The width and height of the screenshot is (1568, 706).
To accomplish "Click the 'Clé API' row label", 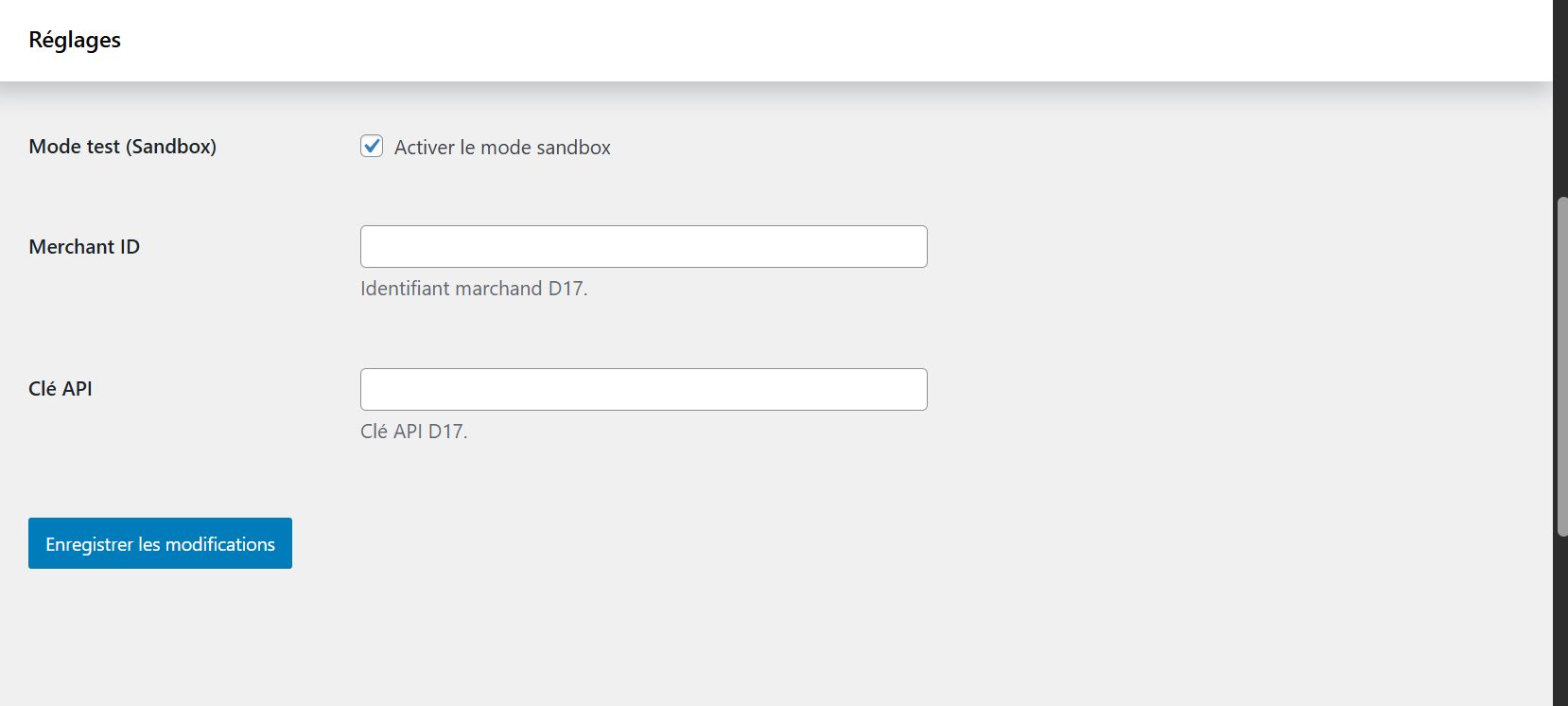I will [61, 389].
